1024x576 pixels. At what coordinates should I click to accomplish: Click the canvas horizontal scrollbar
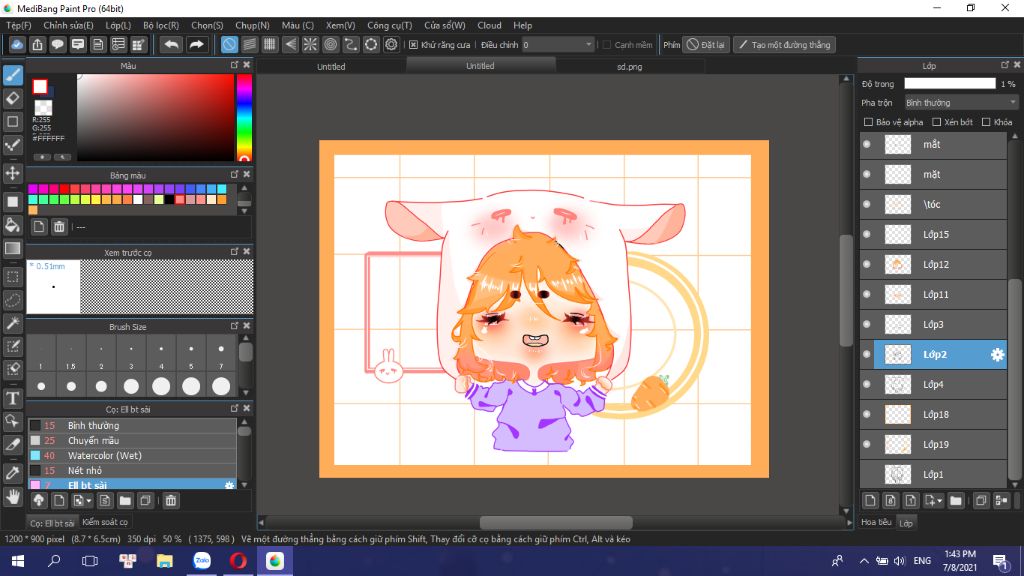coord(556,522)
